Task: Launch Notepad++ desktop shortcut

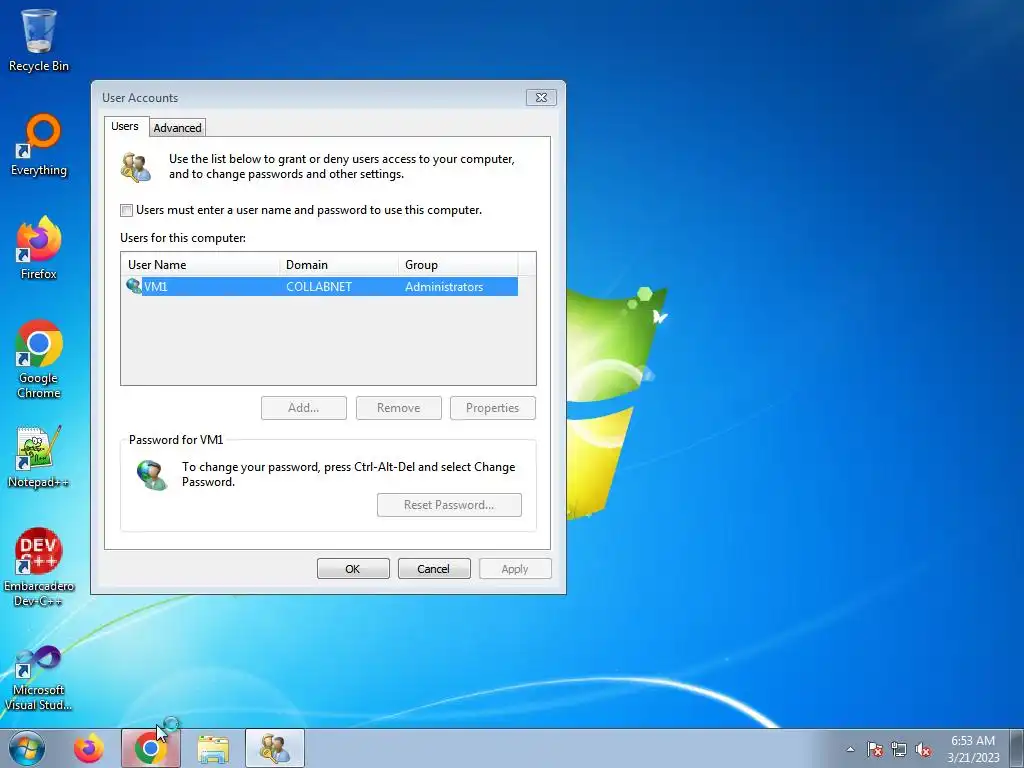Action: point(39,456)
